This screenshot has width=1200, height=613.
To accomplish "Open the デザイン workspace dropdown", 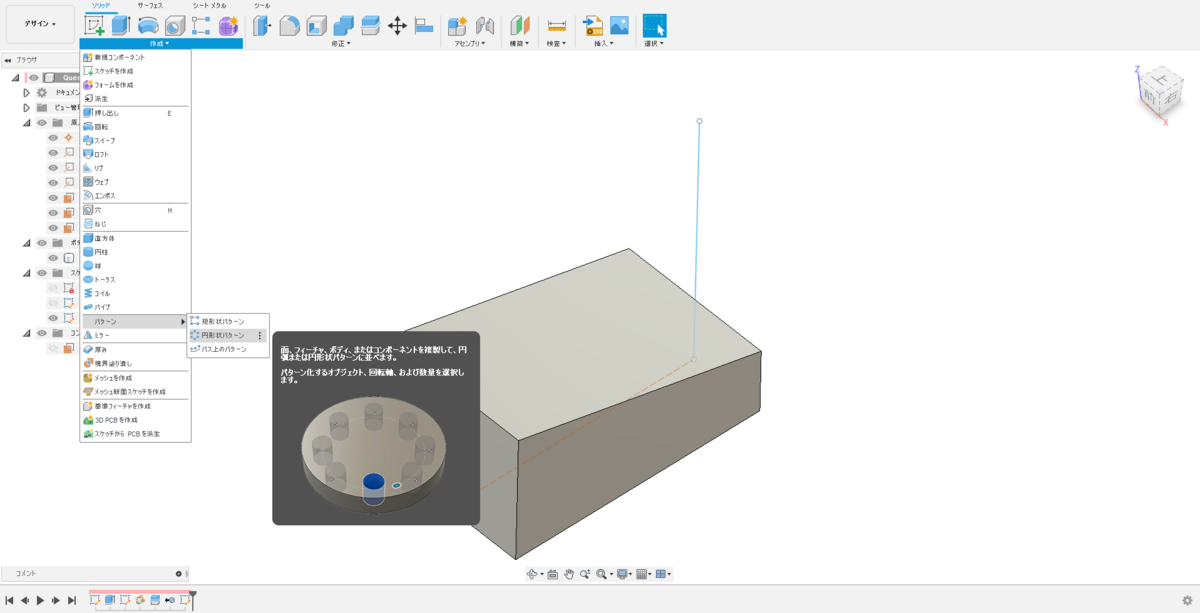I will 41,24.
